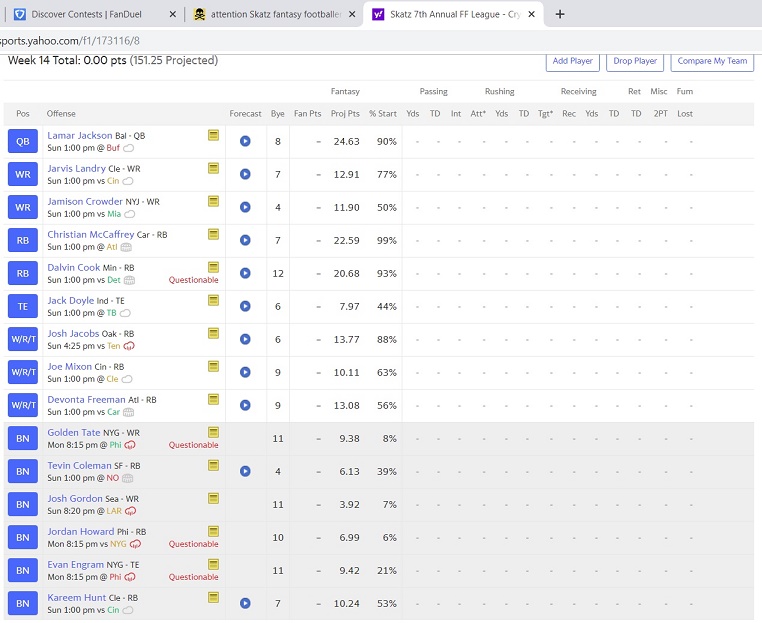Open Tevin Coleman's player notes icon

tap(213, 466)
